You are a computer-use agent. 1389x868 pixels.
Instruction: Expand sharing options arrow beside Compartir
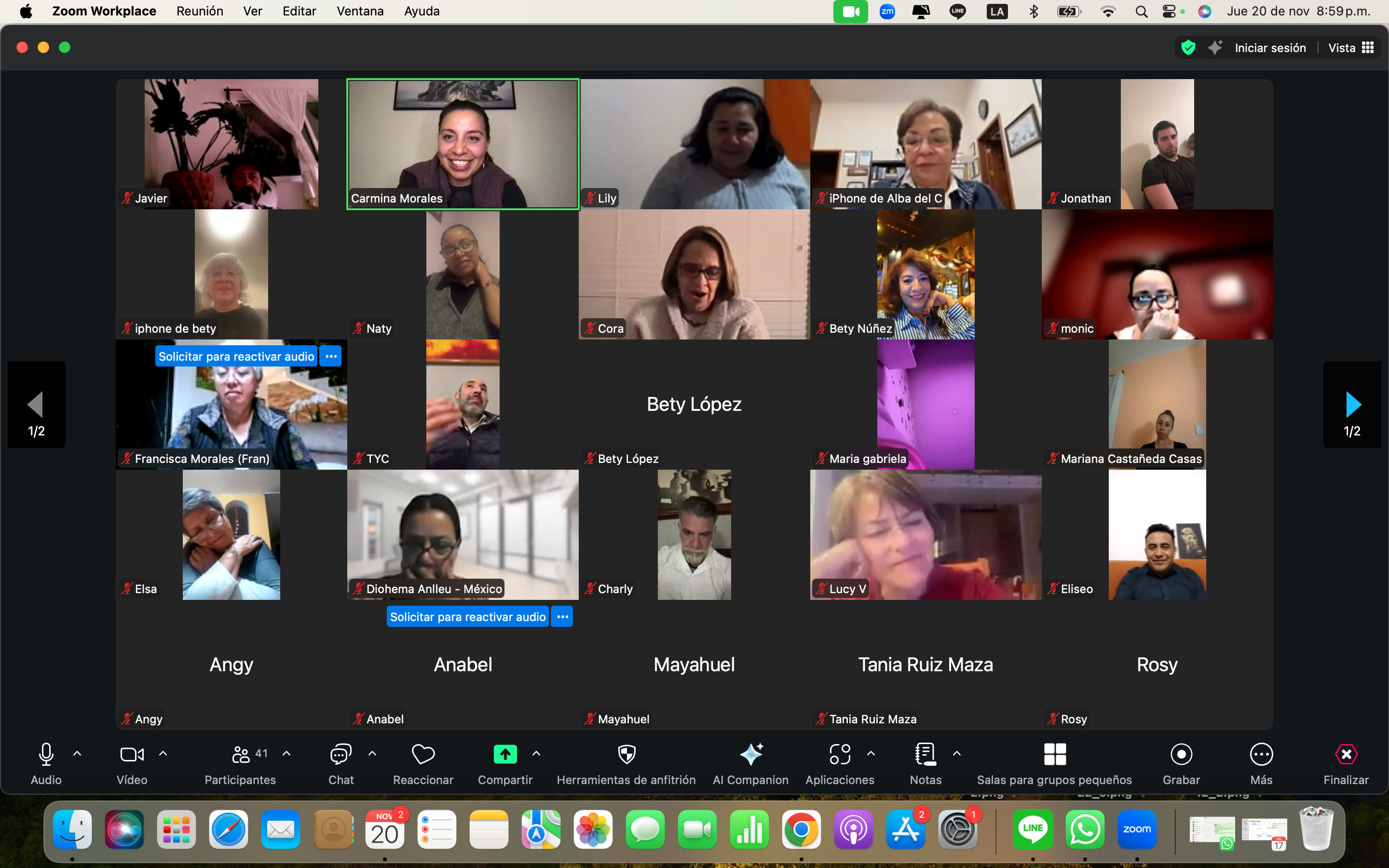tap(536, 753)
